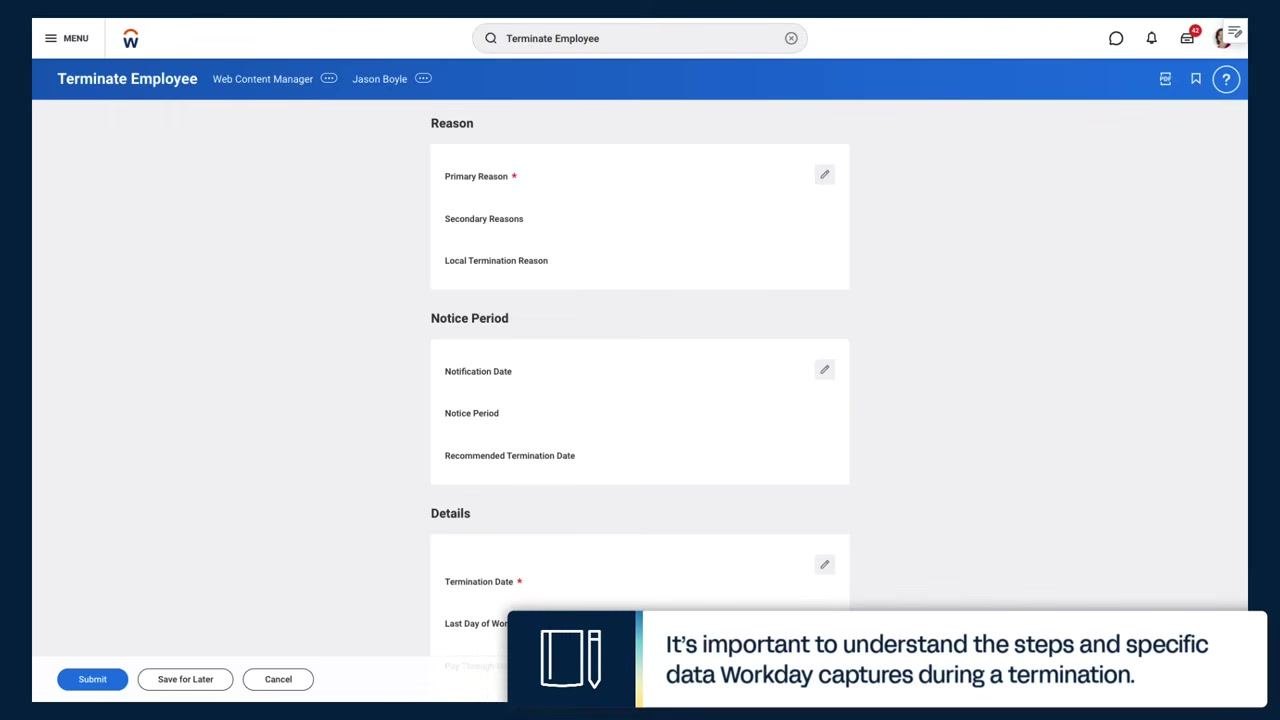Export page to PDF icon
This screenshot has height=720, width=1280.
coord(1165,79)
